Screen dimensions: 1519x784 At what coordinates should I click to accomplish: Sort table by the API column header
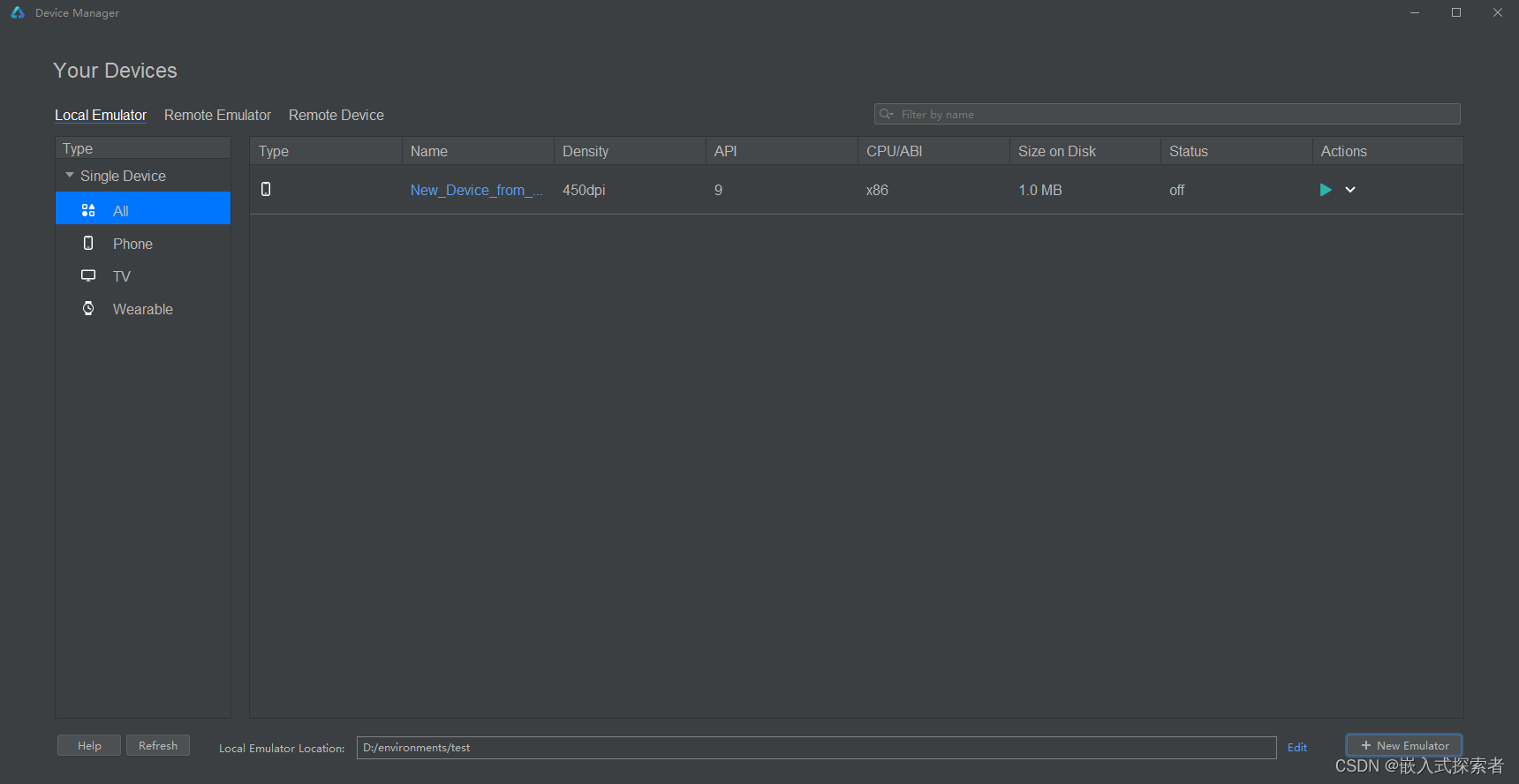point(782,151)
